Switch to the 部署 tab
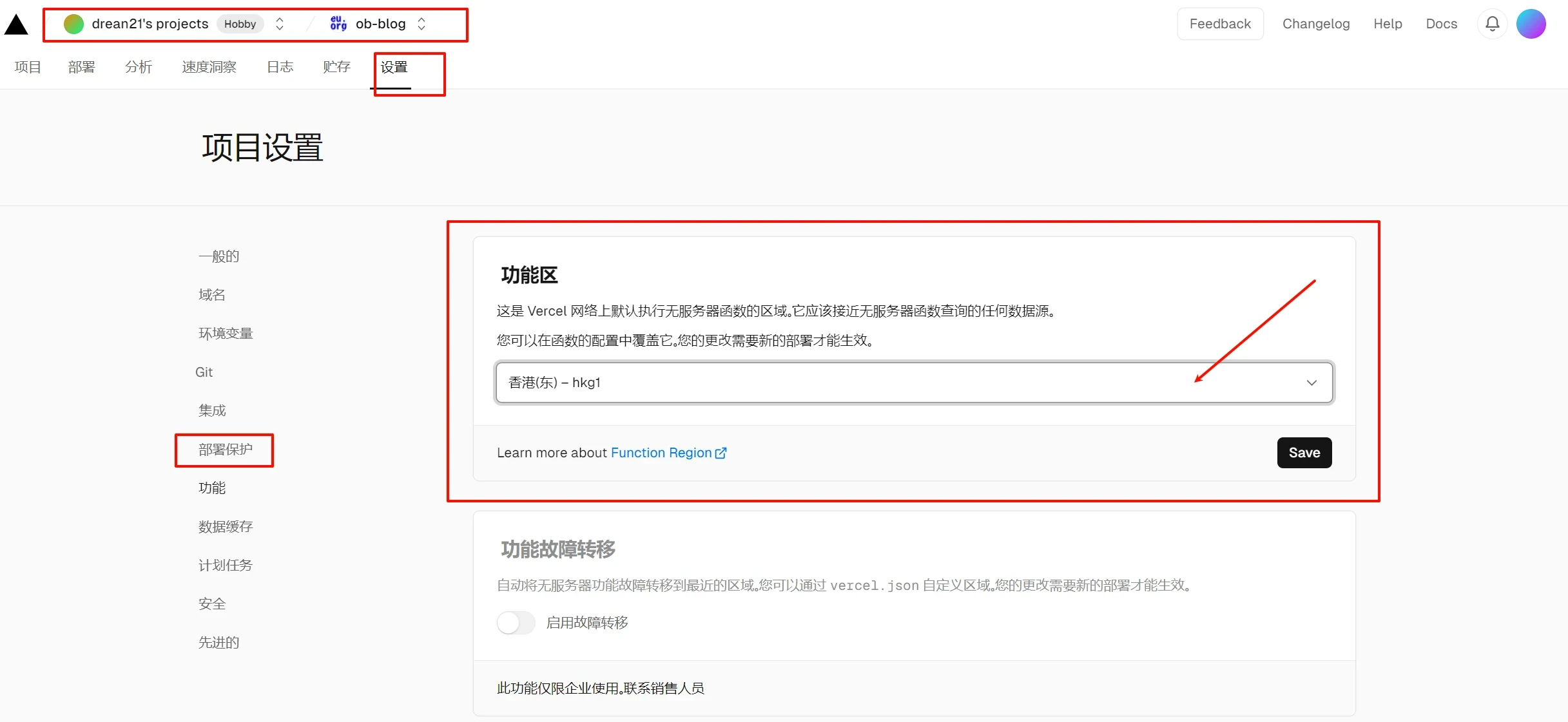Screen dimensions: 1568x722 pos(81,67)
